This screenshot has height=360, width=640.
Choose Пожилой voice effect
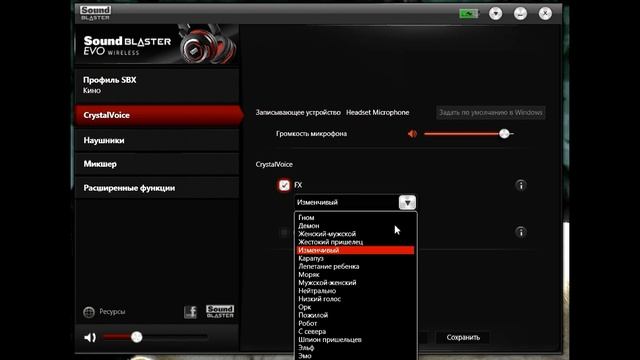[x=355, y=316]
